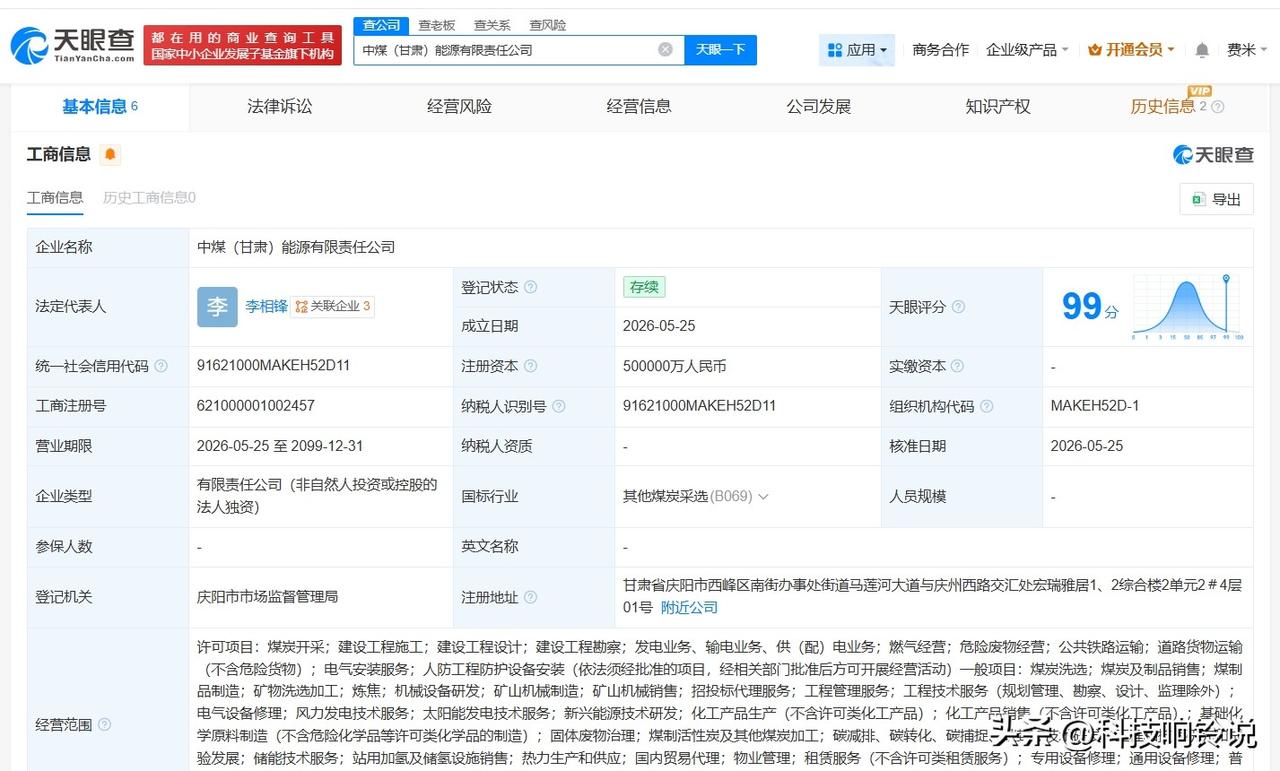This screenshot has height=771, width=1280.
Task: Click the 天眼一下 search button
Action: [720, 50]
